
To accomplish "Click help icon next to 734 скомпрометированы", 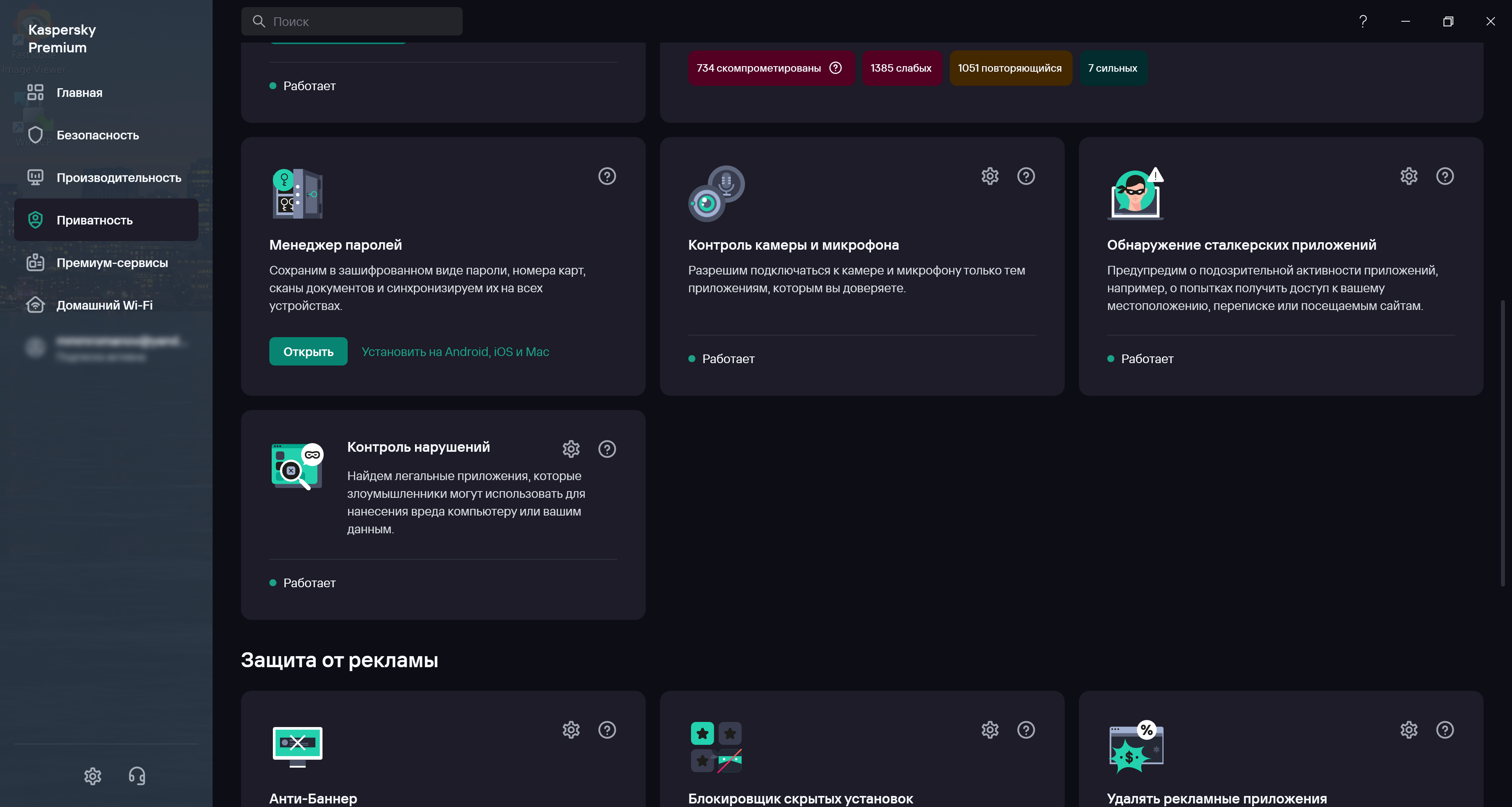I will coord(835,68).
